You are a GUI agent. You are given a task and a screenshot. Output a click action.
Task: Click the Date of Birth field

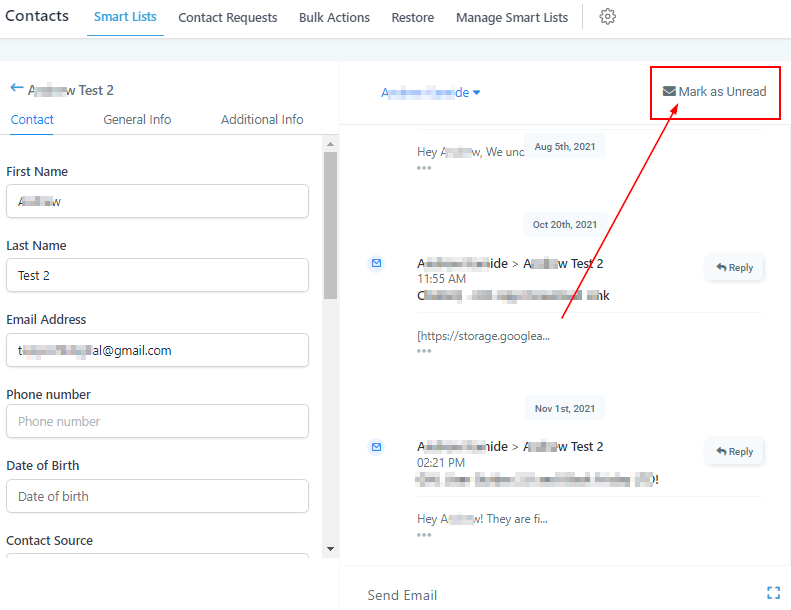click(157, 496)
